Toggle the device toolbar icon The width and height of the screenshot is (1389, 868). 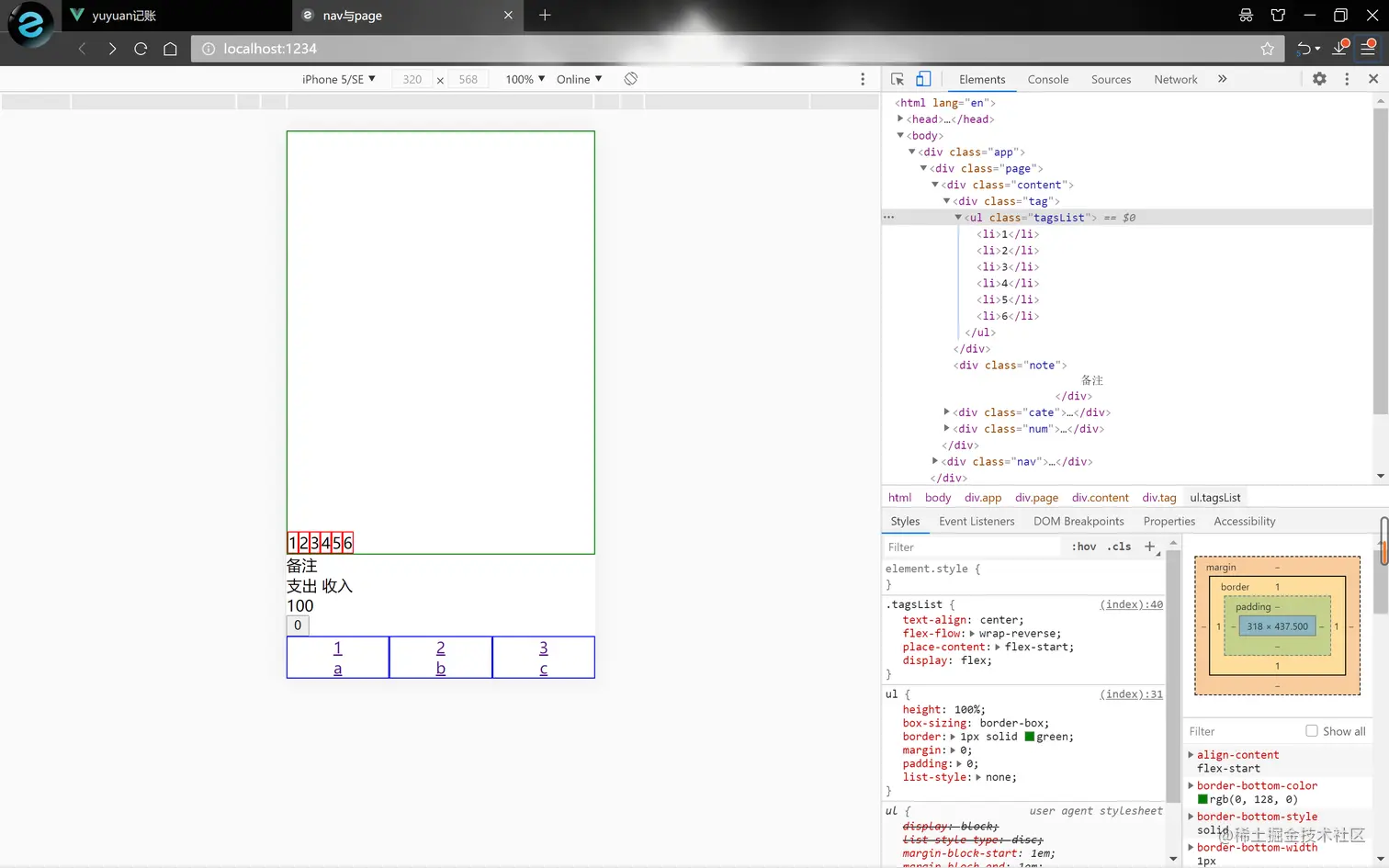coord(923,79)
